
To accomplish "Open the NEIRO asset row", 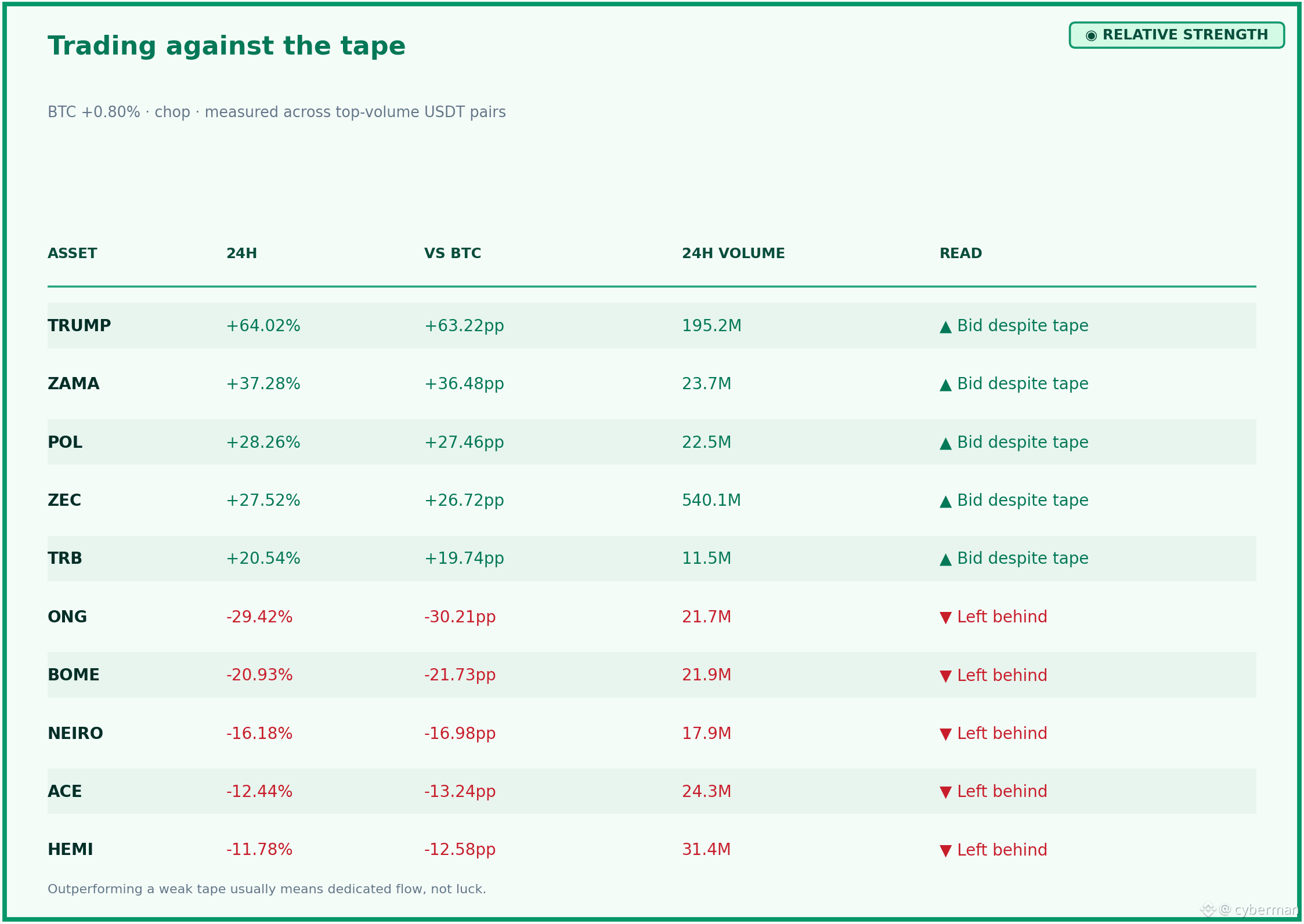I will click(x=652, y=733).
